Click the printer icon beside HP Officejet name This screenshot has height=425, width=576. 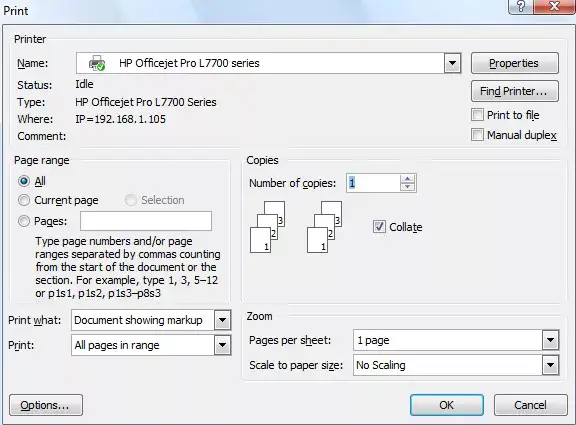pos(97,63)
